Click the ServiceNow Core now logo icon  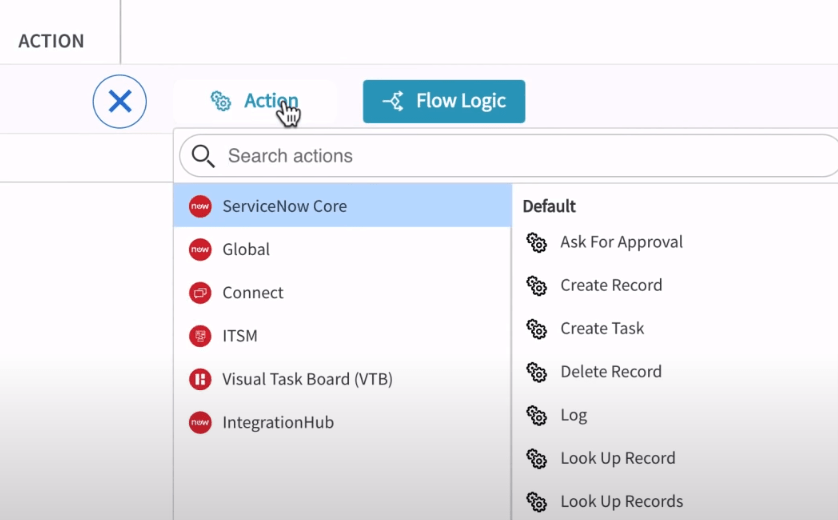(x=200, y=206)
